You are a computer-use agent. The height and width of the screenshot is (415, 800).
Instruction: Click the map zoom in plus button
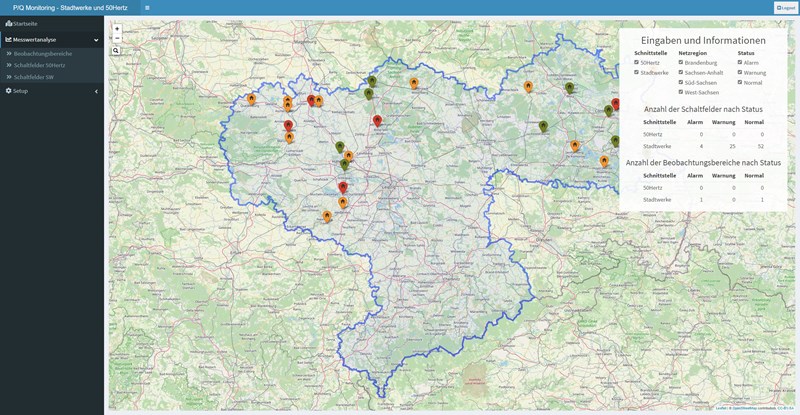[117, 29]
